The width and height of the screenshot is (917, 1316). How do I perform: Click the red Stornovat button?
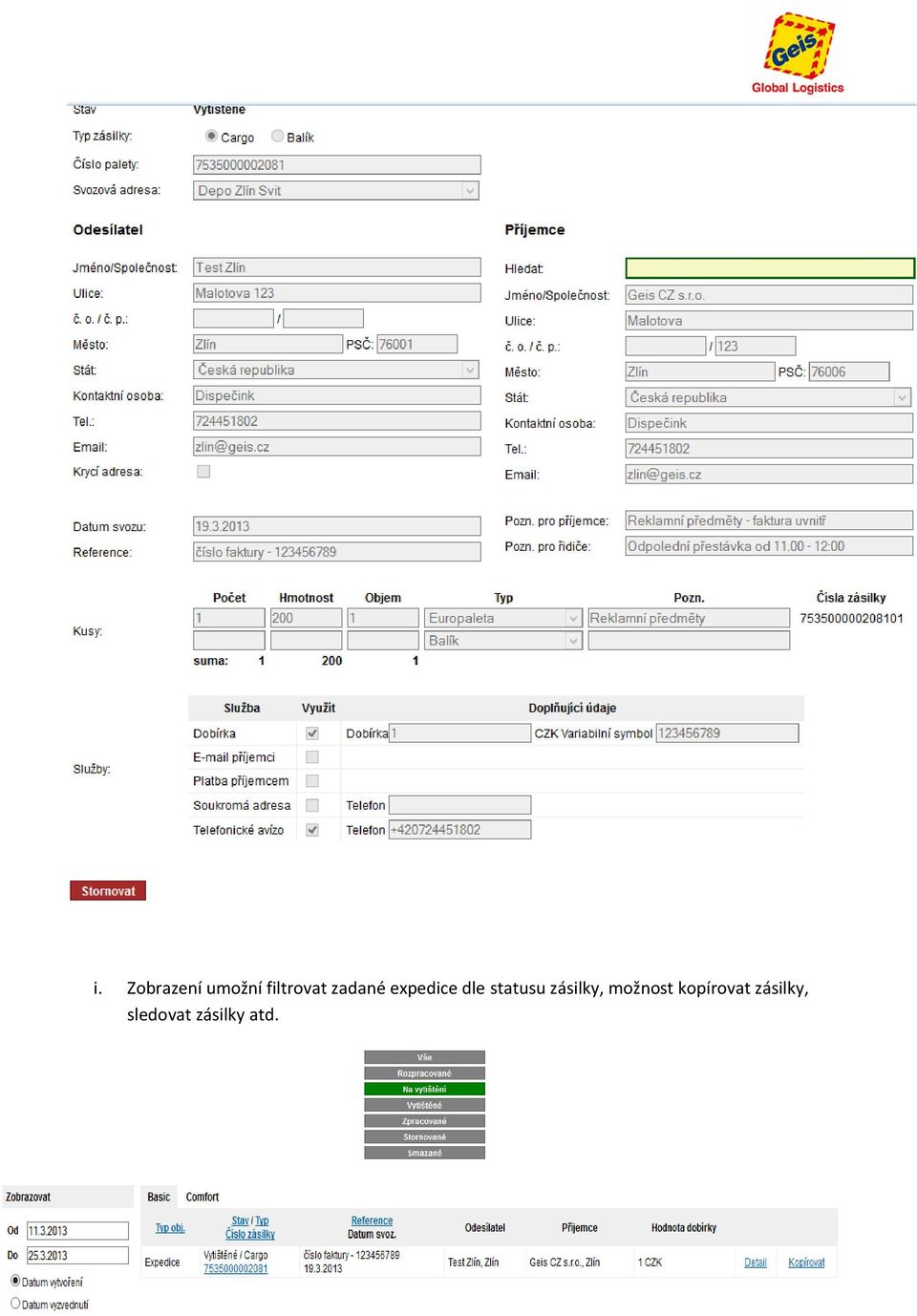[108, 891]
